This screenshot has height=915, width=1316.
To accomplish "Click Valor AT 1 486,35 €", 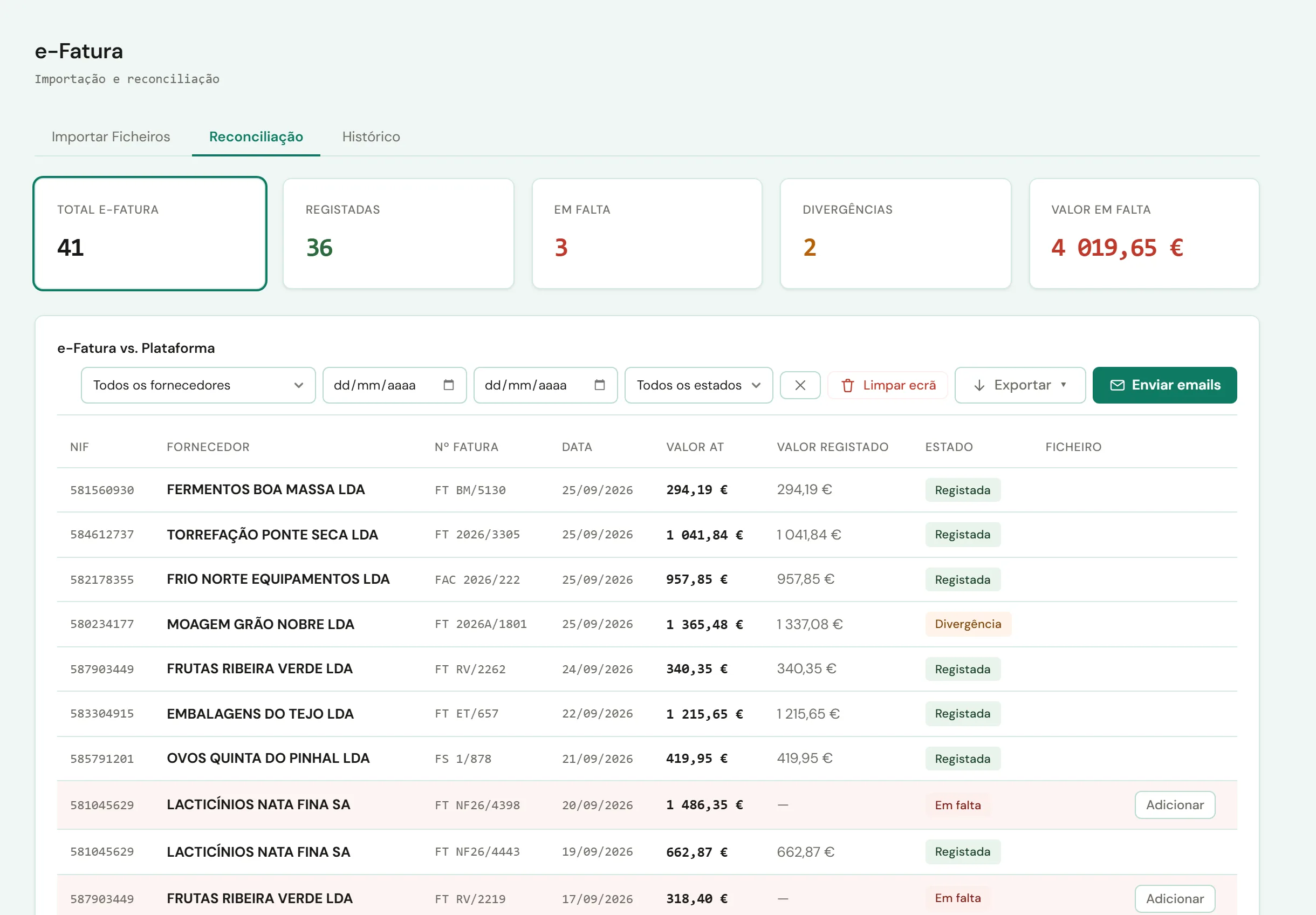I will 704,805.
